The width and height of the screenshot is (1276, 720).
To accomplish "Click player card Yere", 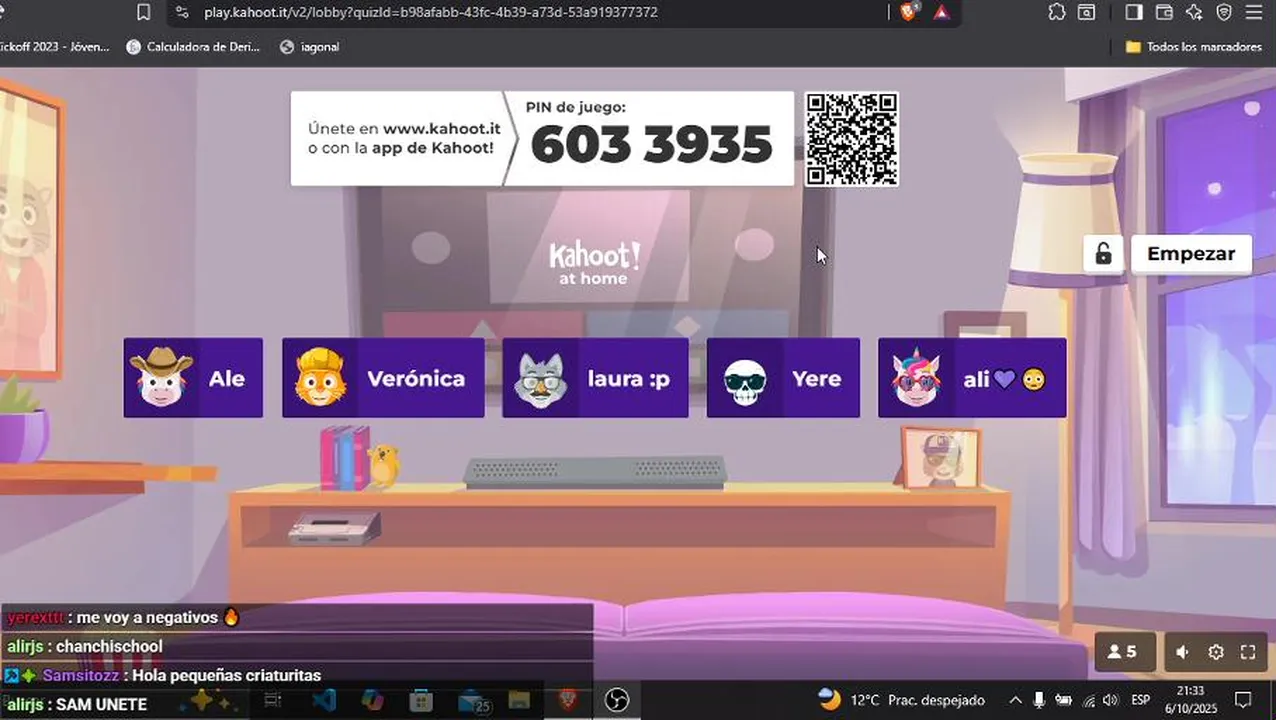I will tap(783, 378).
